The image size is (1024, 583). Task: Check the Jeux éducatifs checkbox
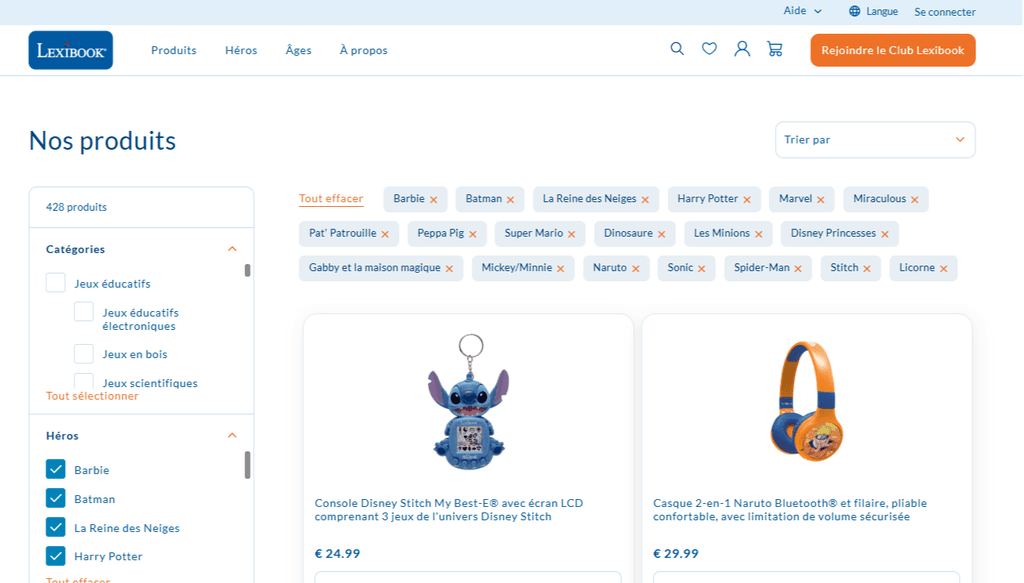tap(56, 283)
